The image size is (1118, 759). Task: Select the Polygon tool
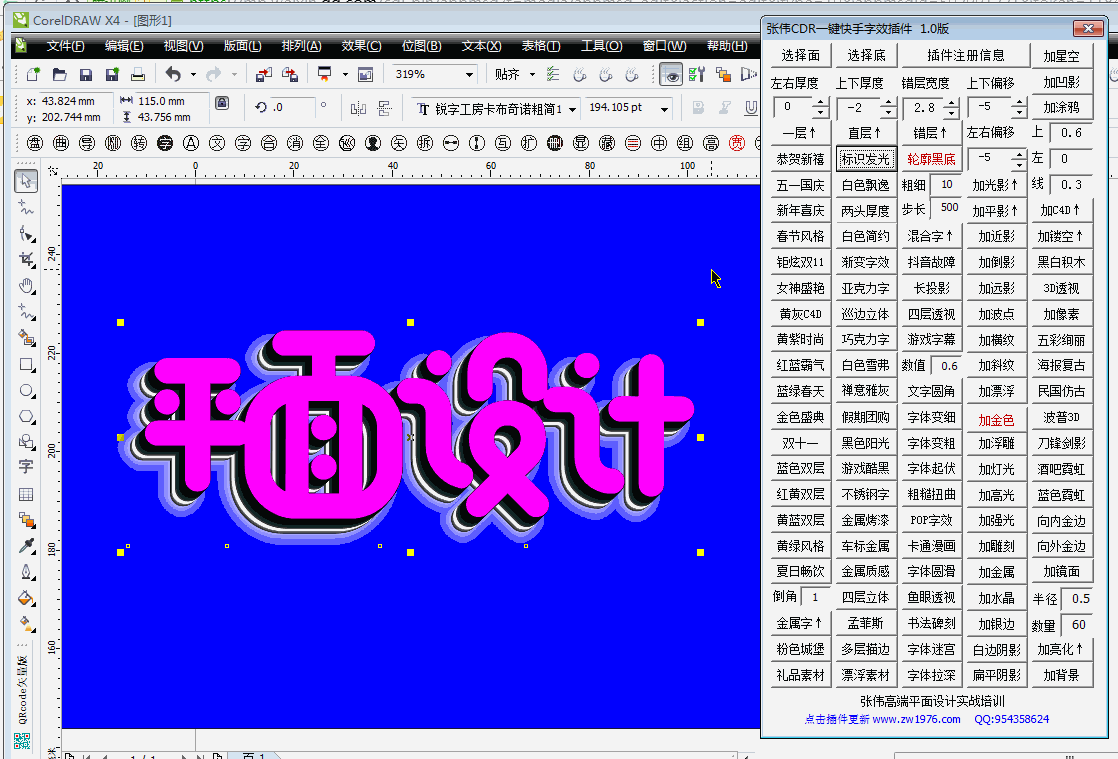pos(26,416)
